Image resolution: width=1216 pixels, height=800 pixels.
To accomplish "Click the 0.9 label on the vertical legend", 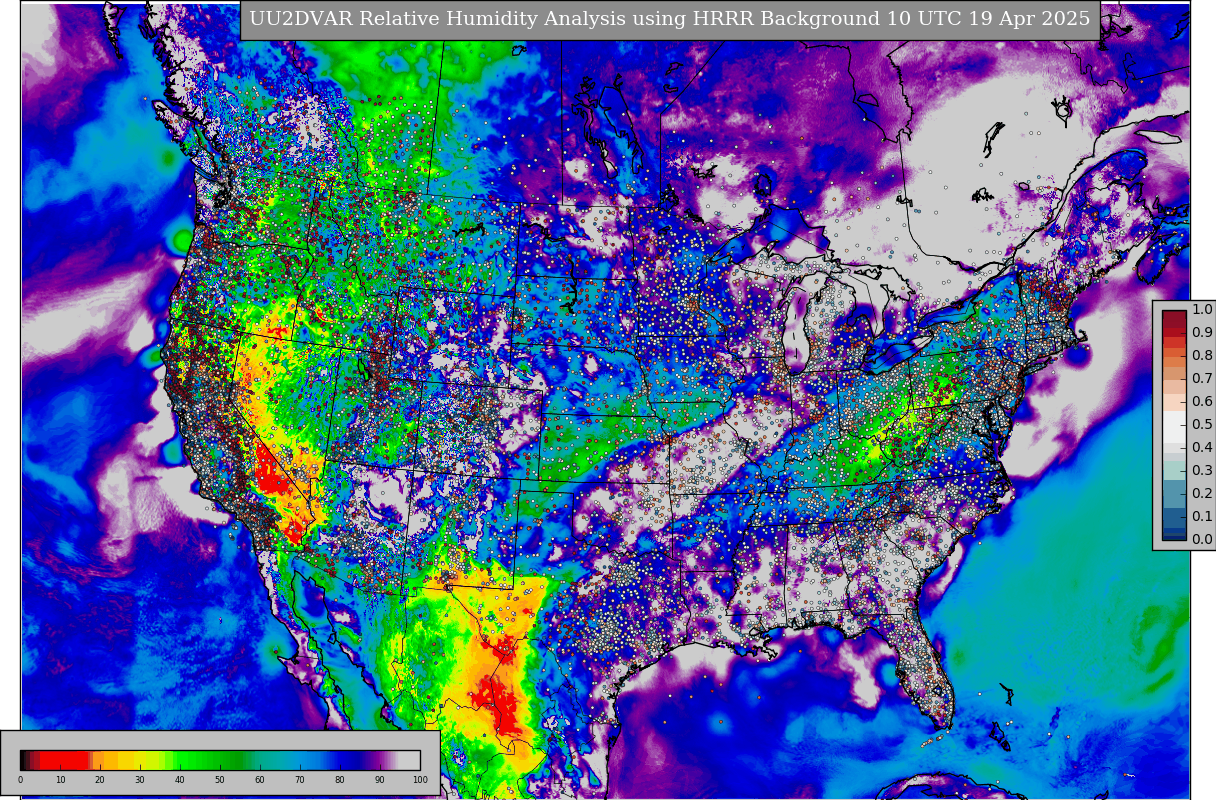I will pyautogui.click(x=1202, y=332).
